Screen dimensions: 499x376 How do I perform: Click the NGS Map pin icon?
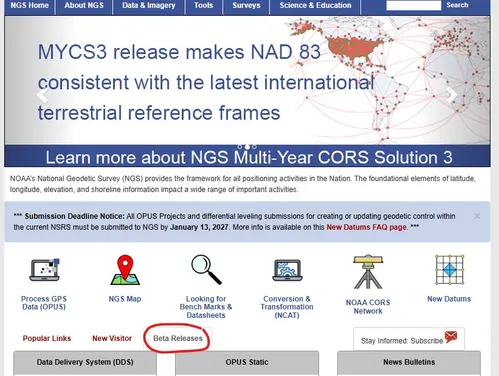(x=125, y=270)
